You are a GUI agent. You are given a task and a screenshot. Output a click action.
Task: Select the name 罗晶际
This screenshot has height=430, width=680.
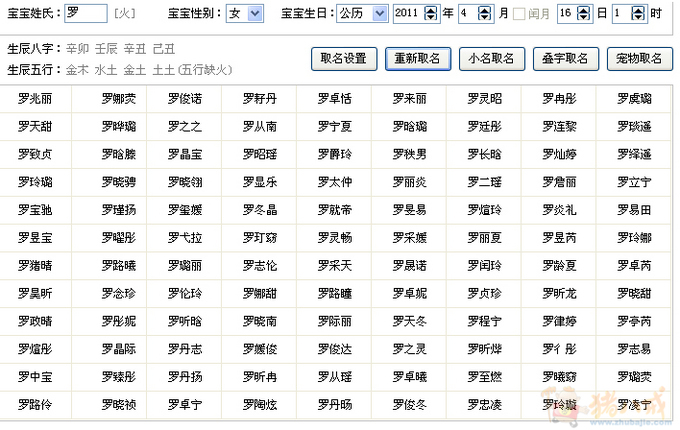[118, 349]
